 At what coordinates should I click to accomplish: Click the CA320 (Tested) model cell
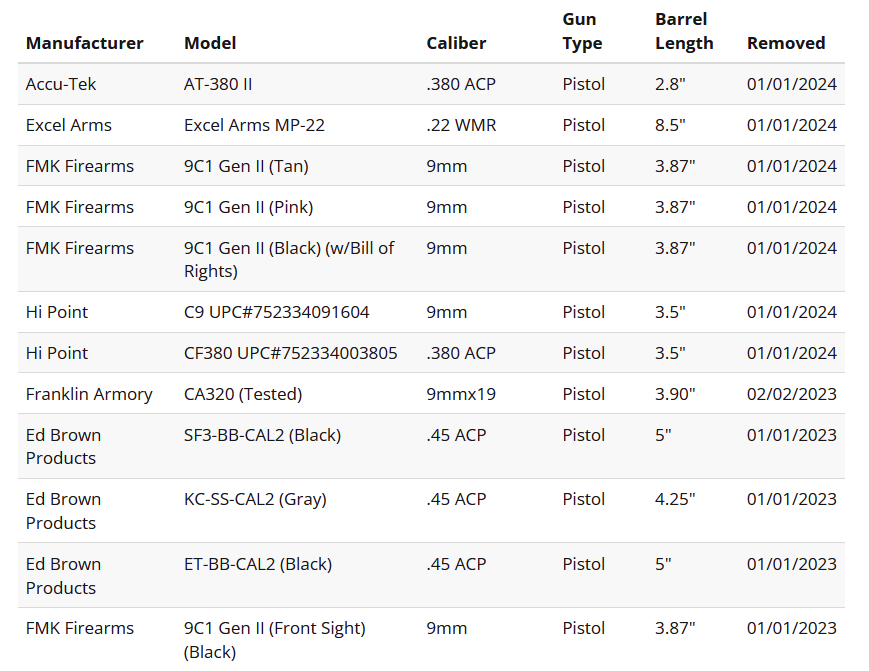click(243, 394)
